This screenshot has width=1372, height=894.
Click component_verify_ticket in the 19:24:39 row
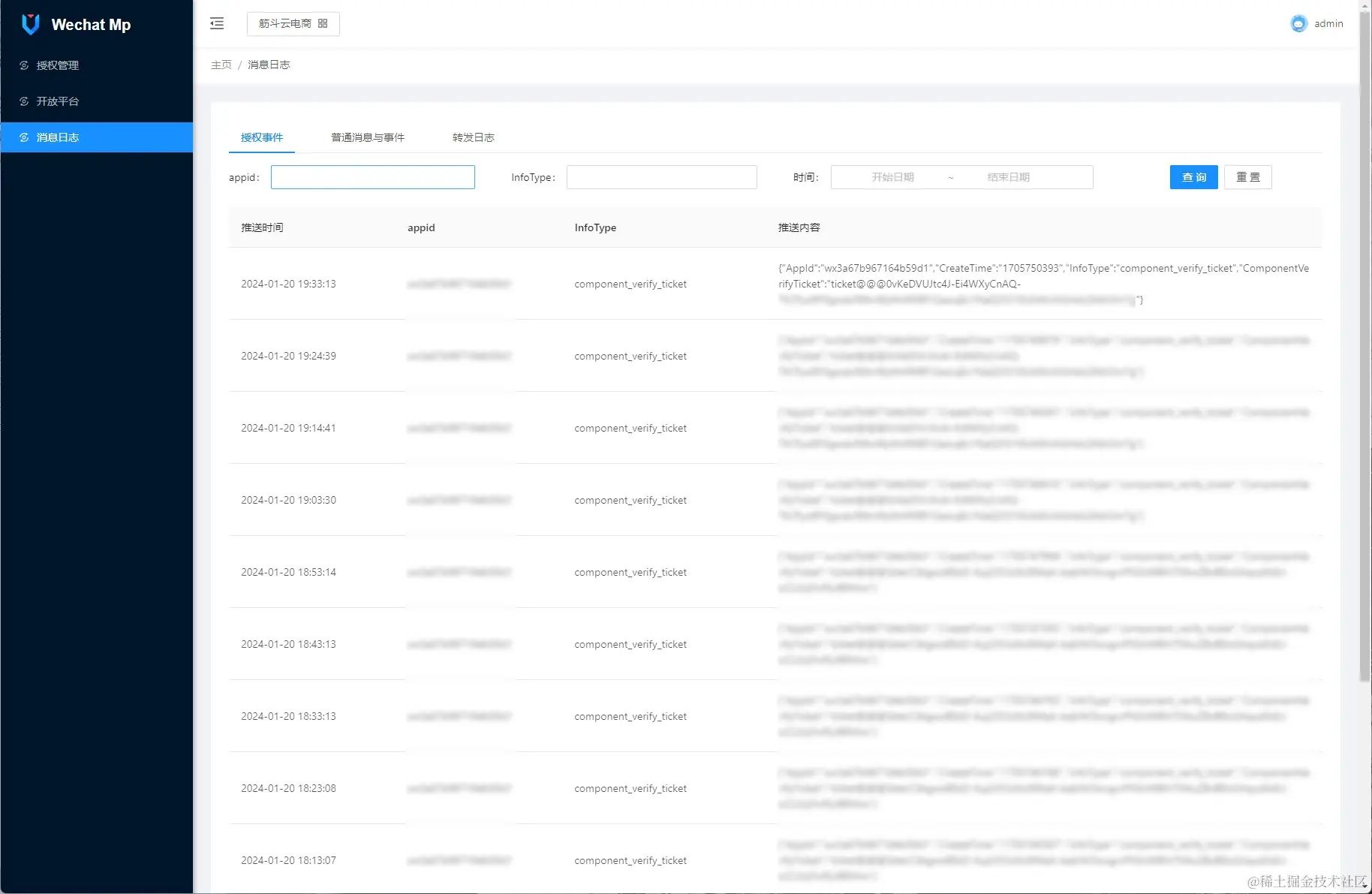630,356
